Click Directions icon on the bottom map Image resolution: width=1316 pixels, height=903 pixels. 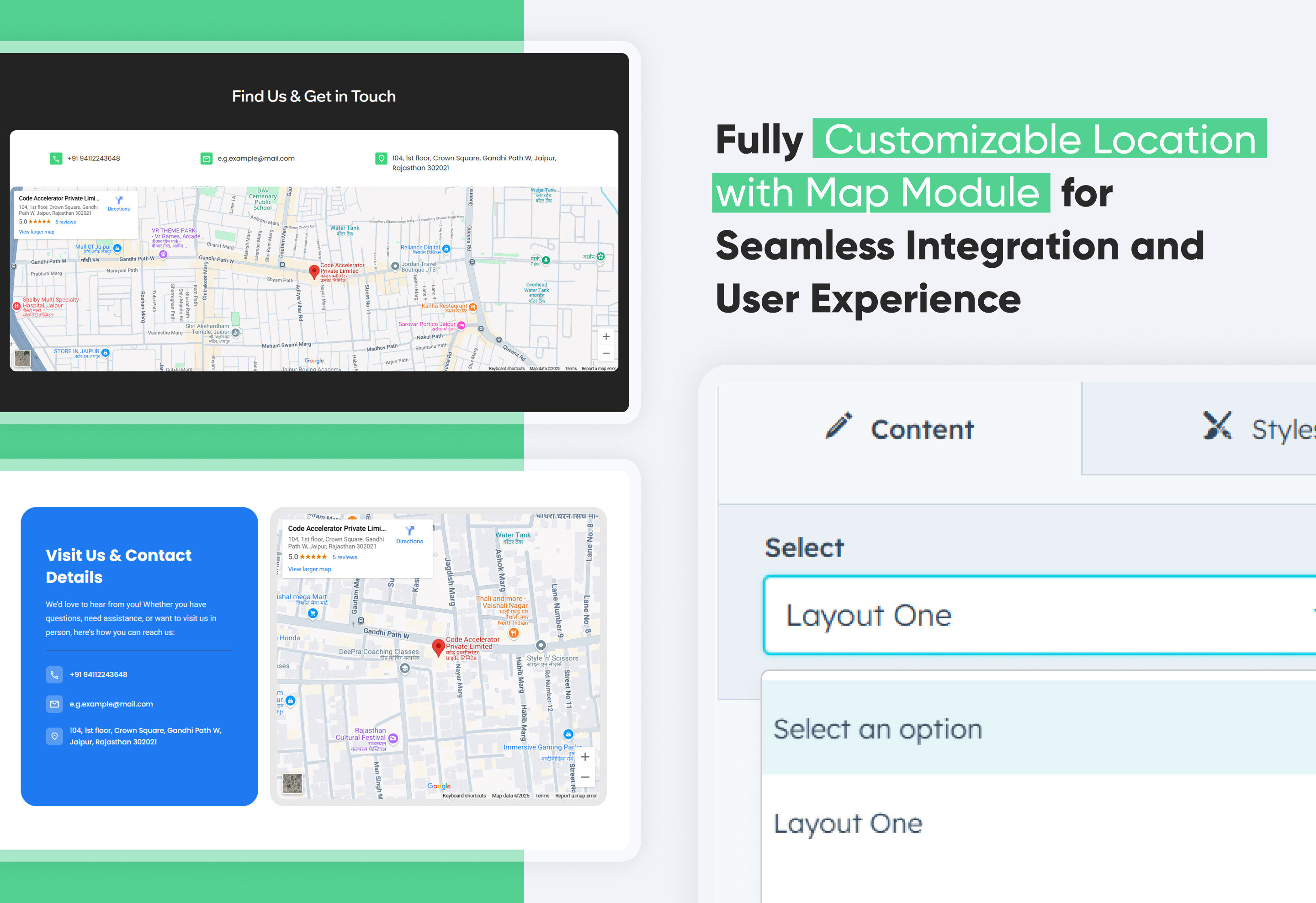(x=409, y=531)
